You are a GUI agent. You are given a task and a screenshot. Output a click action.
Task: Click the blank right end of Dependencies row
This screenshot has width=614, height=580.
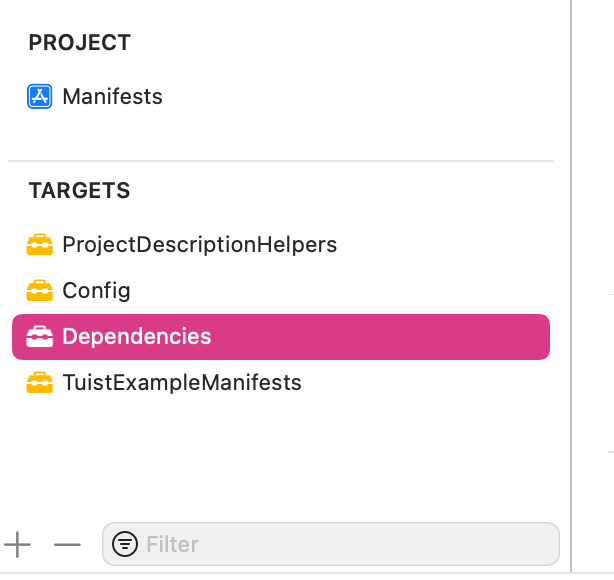click(x=480, y=337)
